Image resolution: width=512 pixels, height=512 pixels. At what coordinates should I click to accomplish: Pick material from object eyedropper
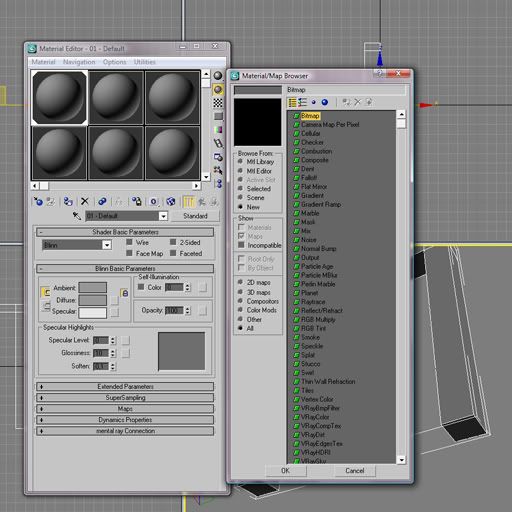77,216
